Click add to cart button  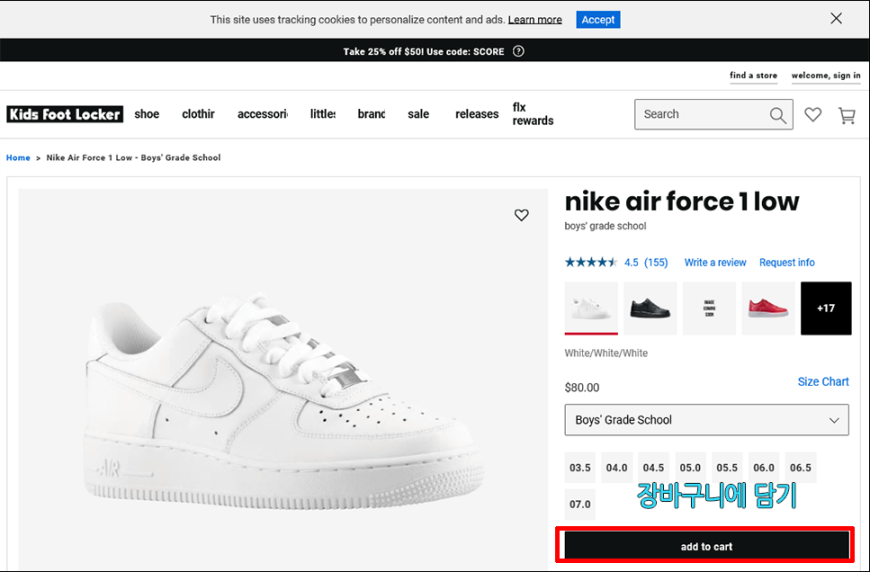tap(706, 546)
